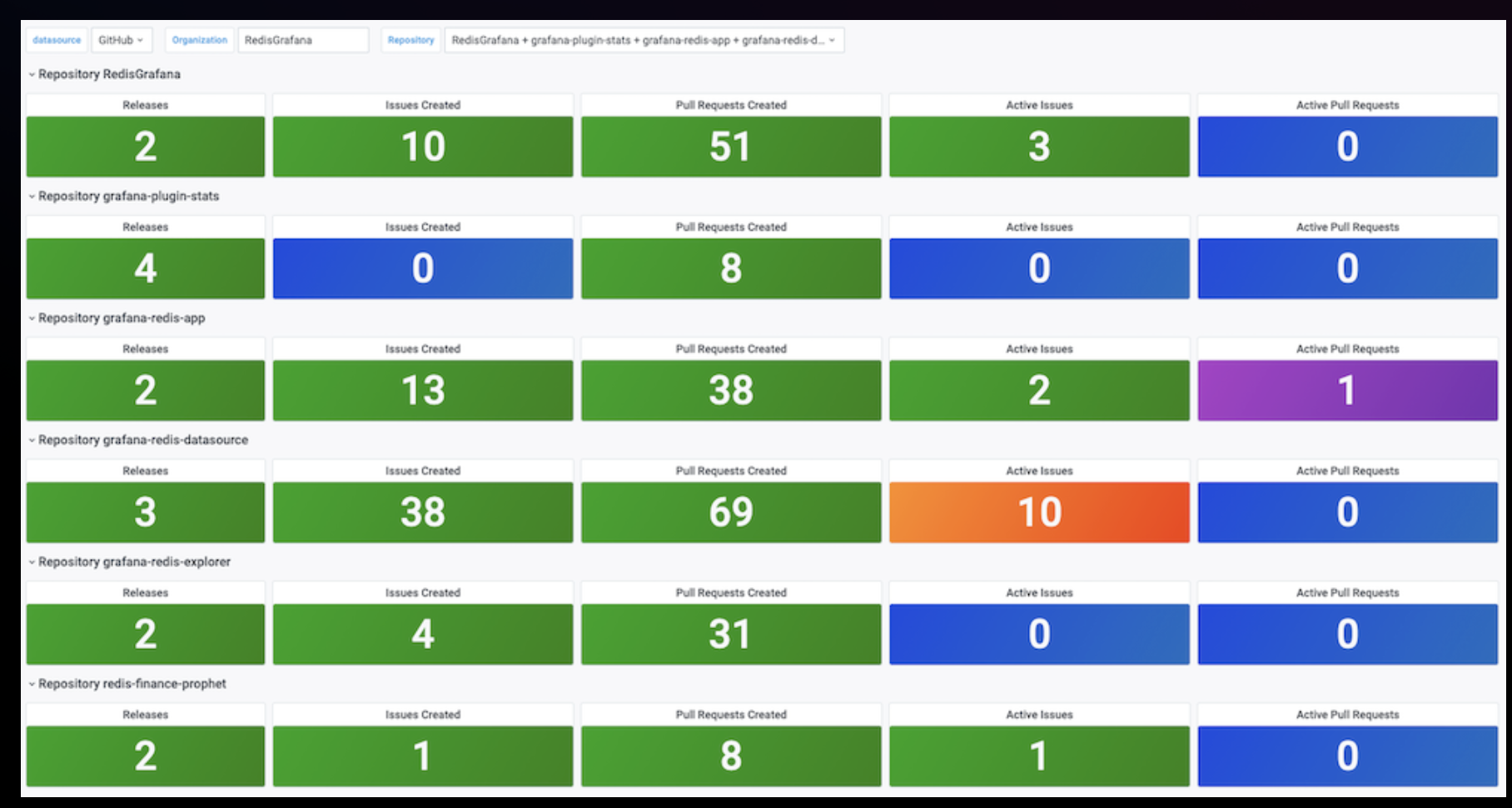Collapse the Repository grafana-plugin-stats row

pos(123,196)
